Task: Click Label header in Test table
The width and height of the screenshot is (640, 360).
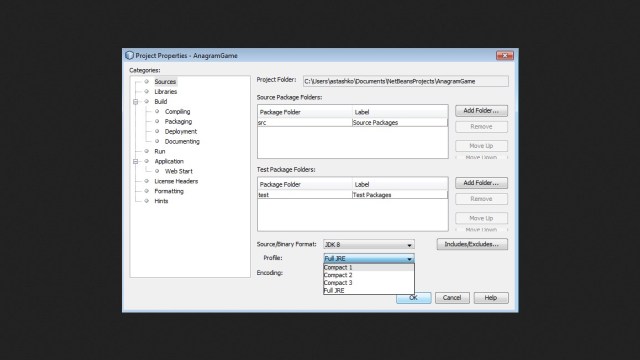Action: pyautogui.click(x=400, y=184)
